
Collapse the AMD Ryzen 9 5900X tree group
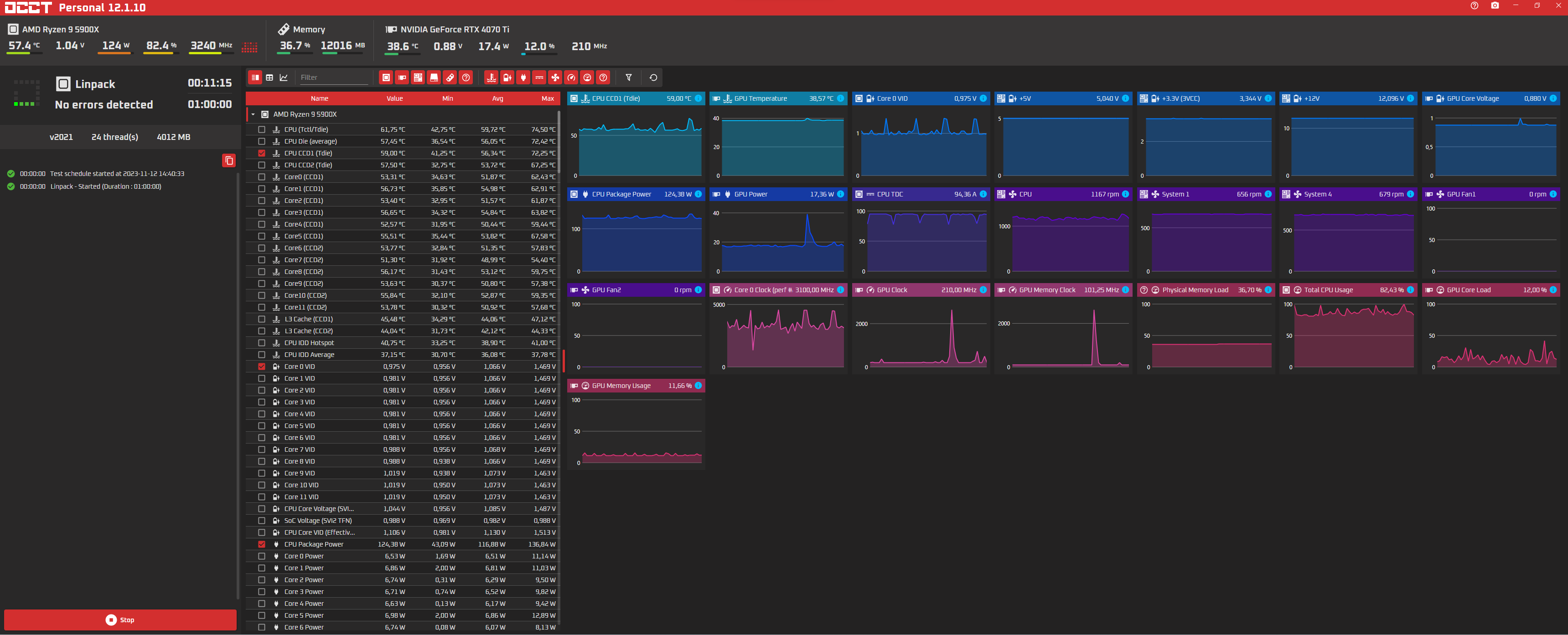pyautogui.click(x=253, y=114)
